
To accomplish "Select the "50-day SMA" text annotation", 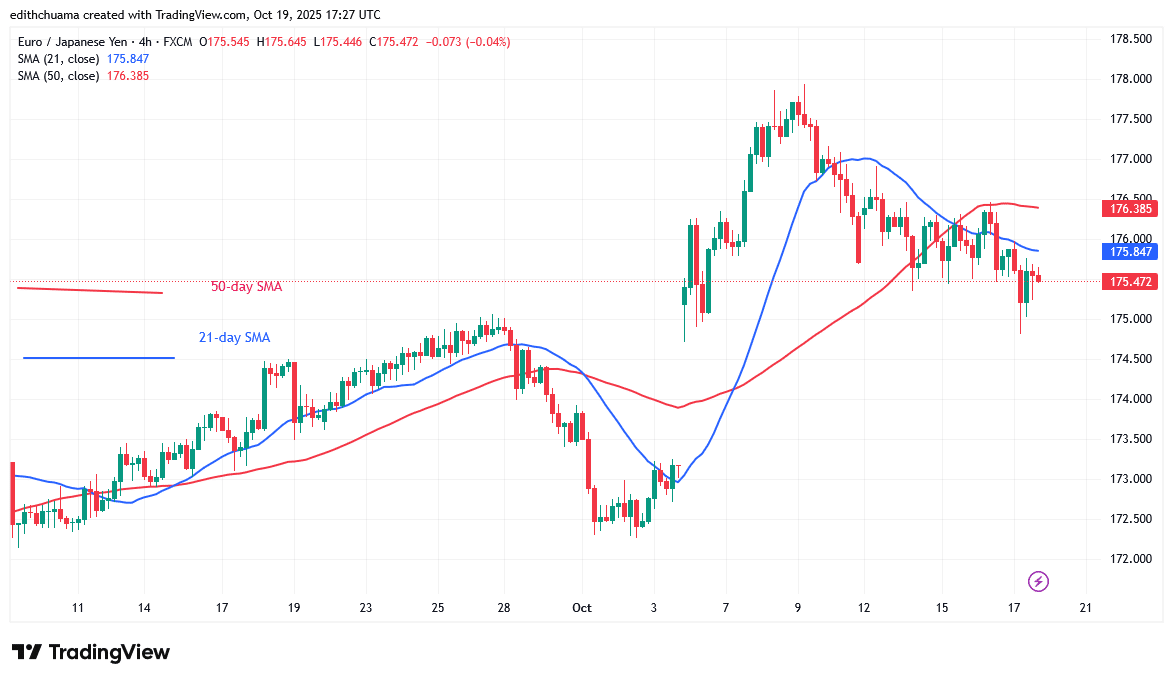I will click(245, 287).
